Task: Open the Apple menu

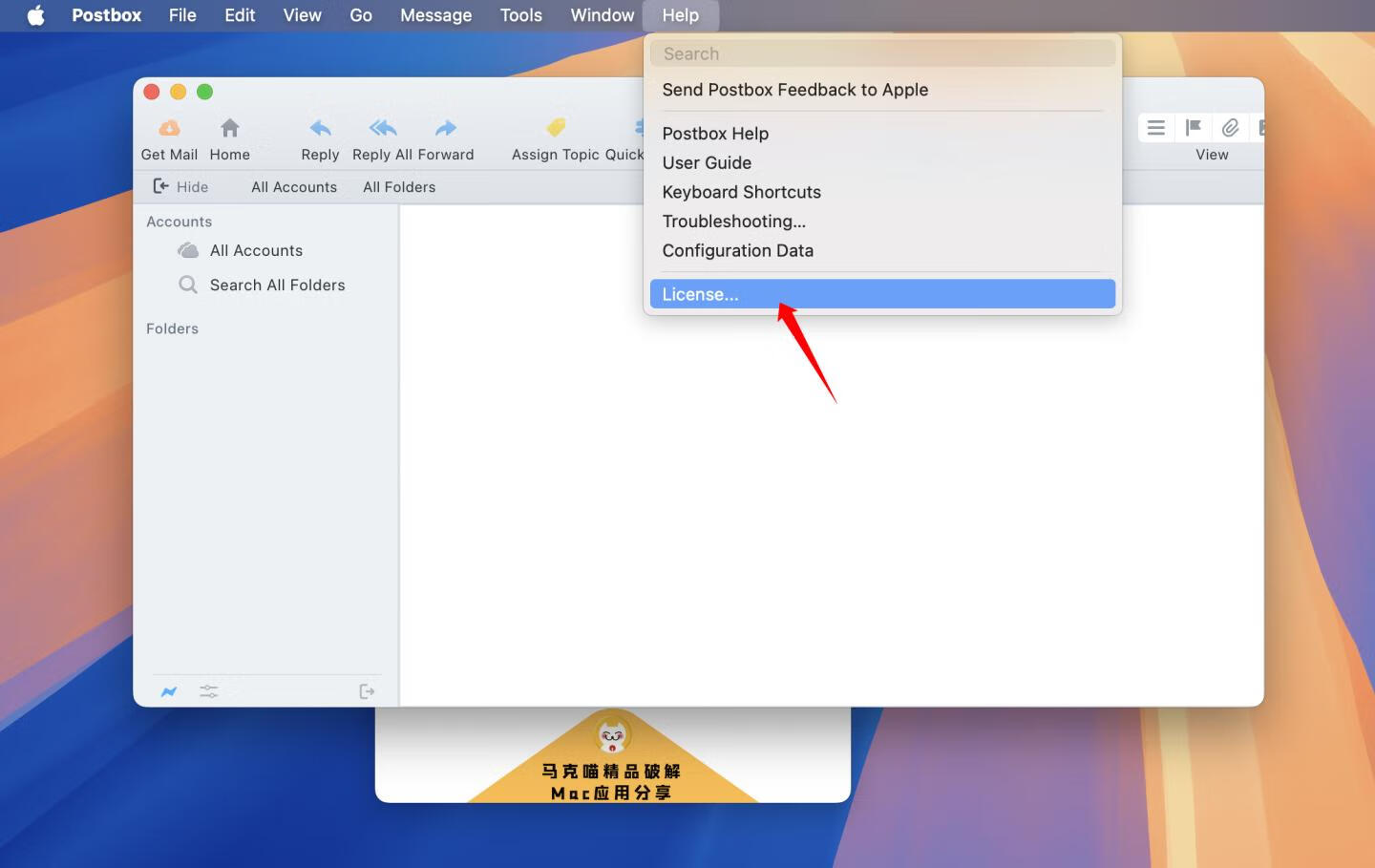Action: pyautogui.click(x=35, y=15)
